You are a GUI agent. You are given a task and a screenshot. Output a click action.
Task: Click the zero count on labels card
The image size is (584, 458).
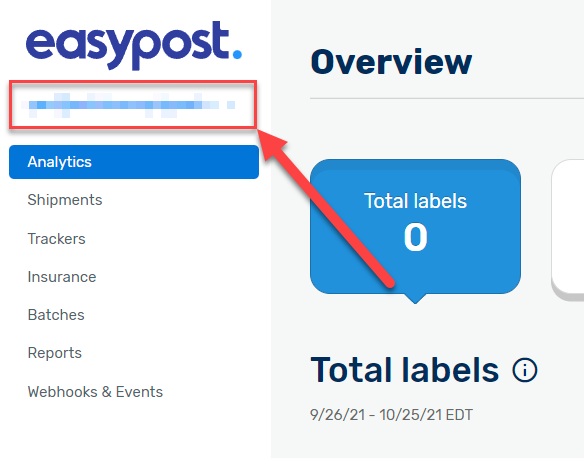tap(415, 237)
